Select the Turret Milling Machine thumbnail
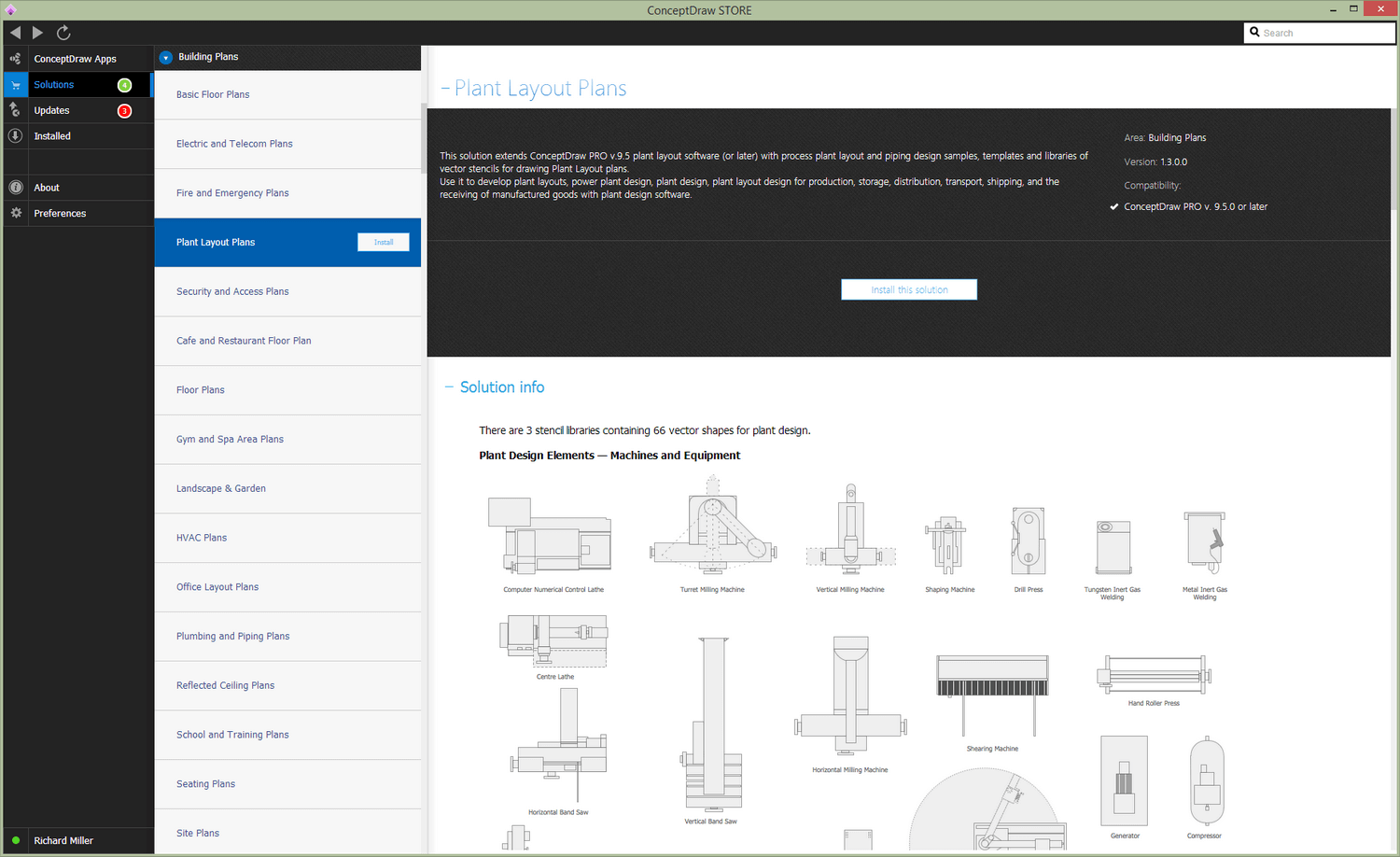 [712, 526]
